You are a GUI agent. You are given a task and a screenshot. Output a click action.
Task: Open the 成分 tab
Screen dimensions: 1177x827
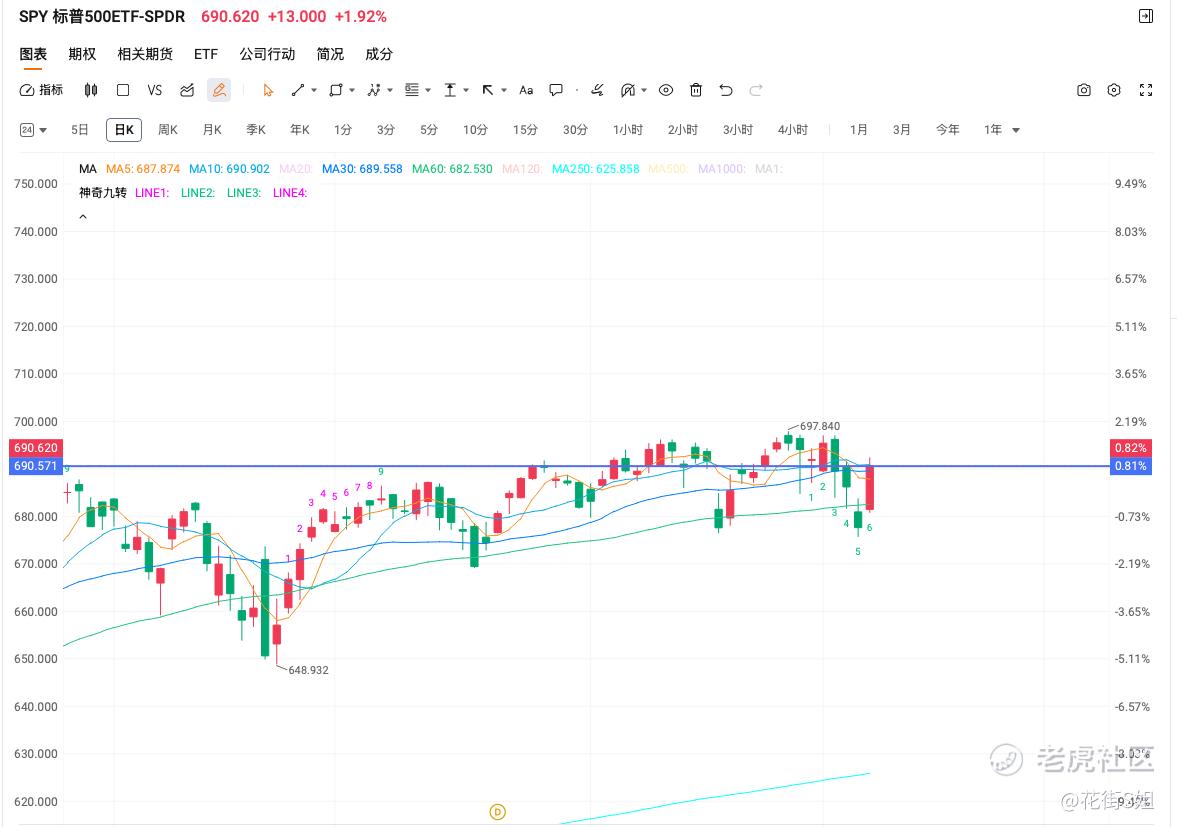click(378, 54)
